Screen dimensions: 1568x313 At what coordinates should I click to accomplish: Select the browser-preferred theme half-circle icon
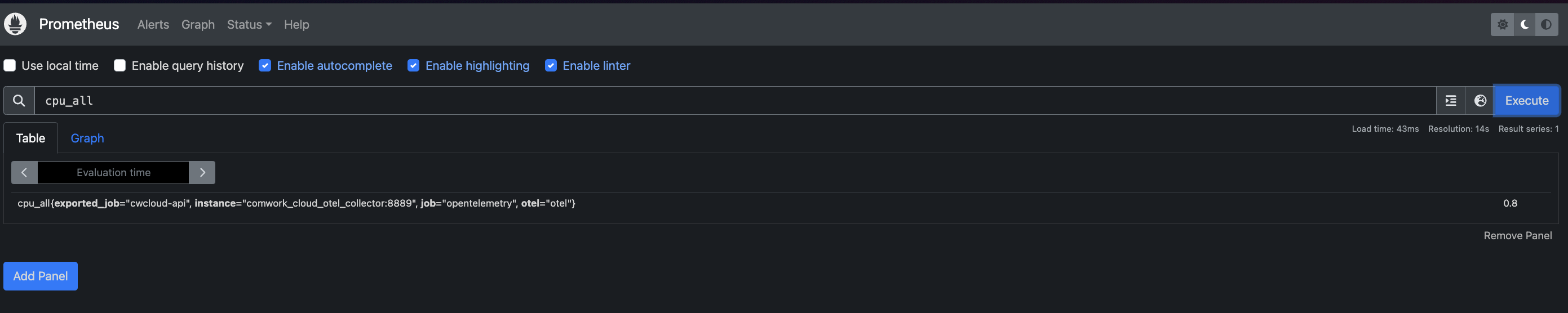(x=1546, y=24)
